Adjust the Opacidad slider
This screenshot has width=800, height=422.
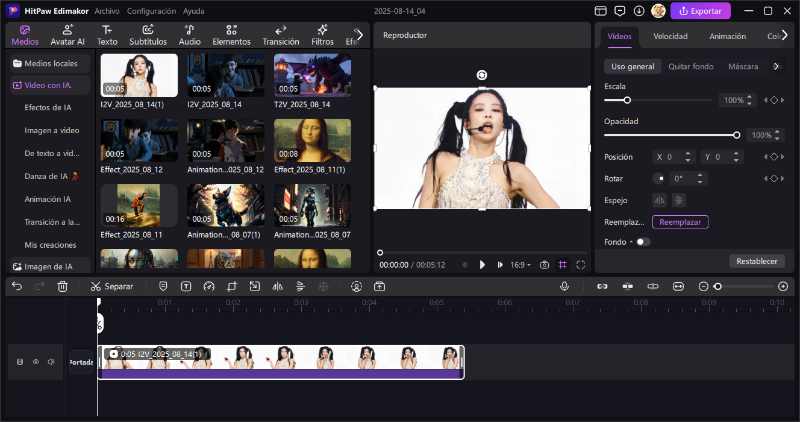coord(672,135)
